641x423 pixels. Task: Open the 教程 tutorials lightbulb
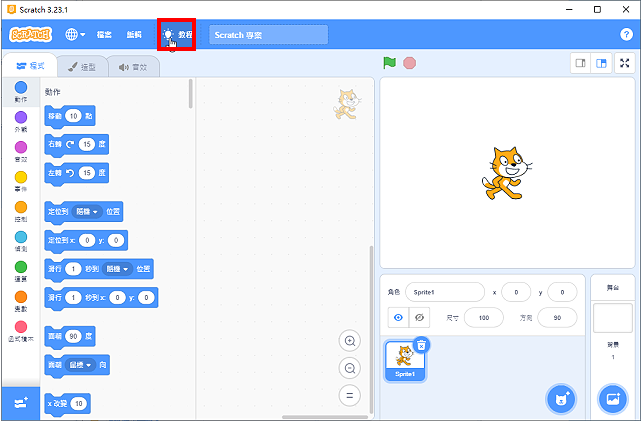(x=177, y=35)
